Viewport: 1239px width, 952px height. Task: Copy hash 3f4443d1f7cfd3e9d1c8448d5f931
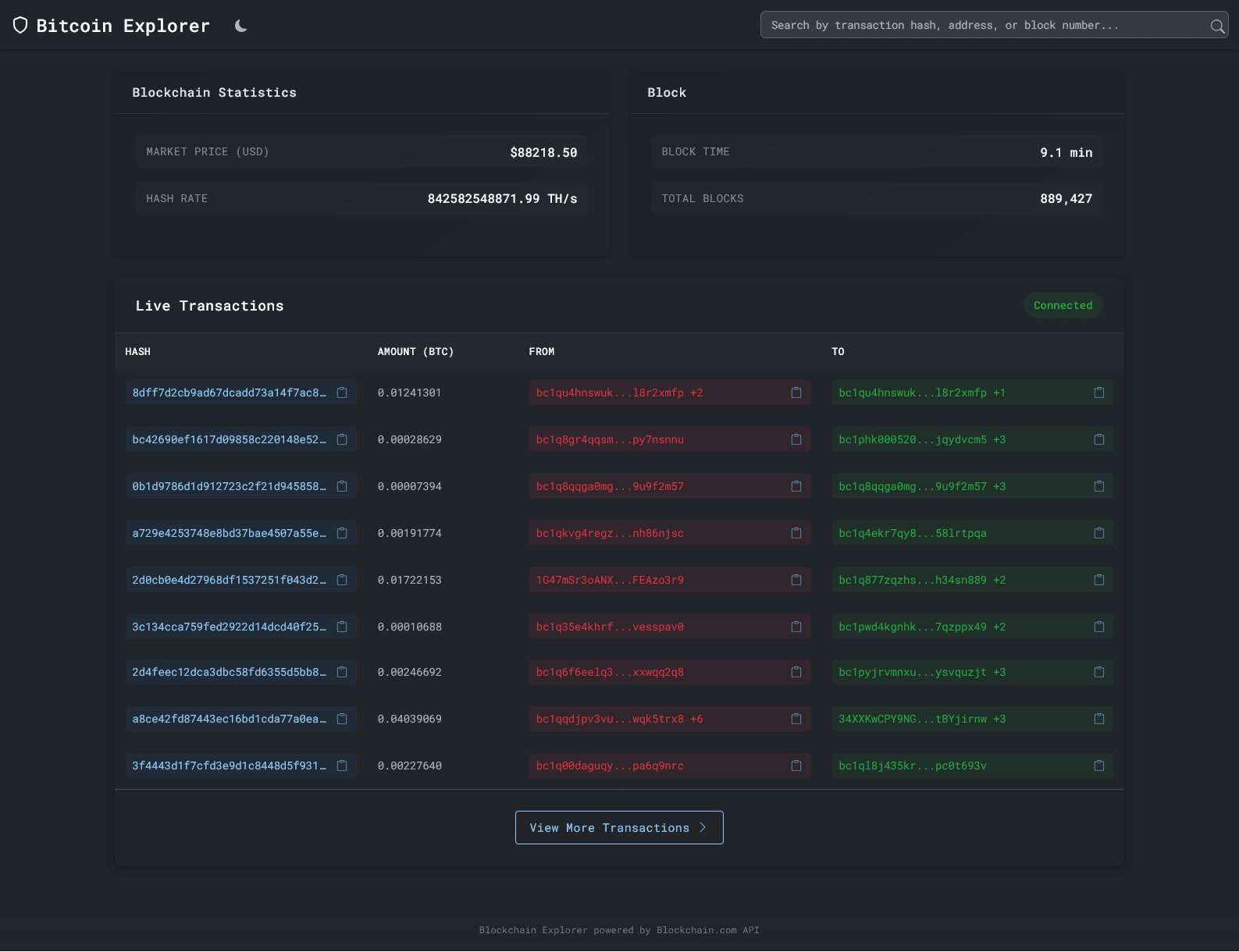[x=342, y=766]
